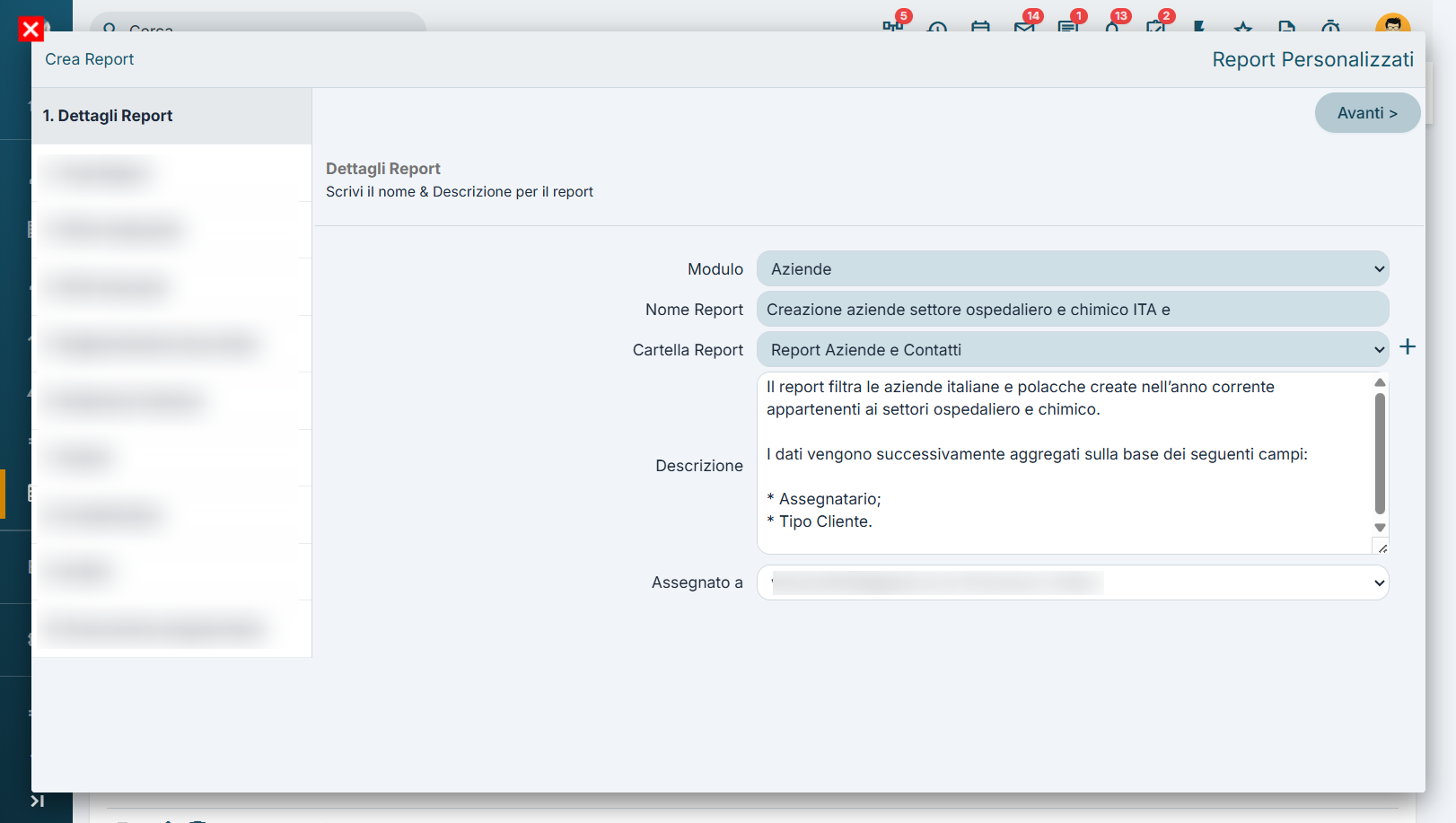Click the Descrizione scrollbar up arrow

pyautogui.click(x=1380, y=382)
